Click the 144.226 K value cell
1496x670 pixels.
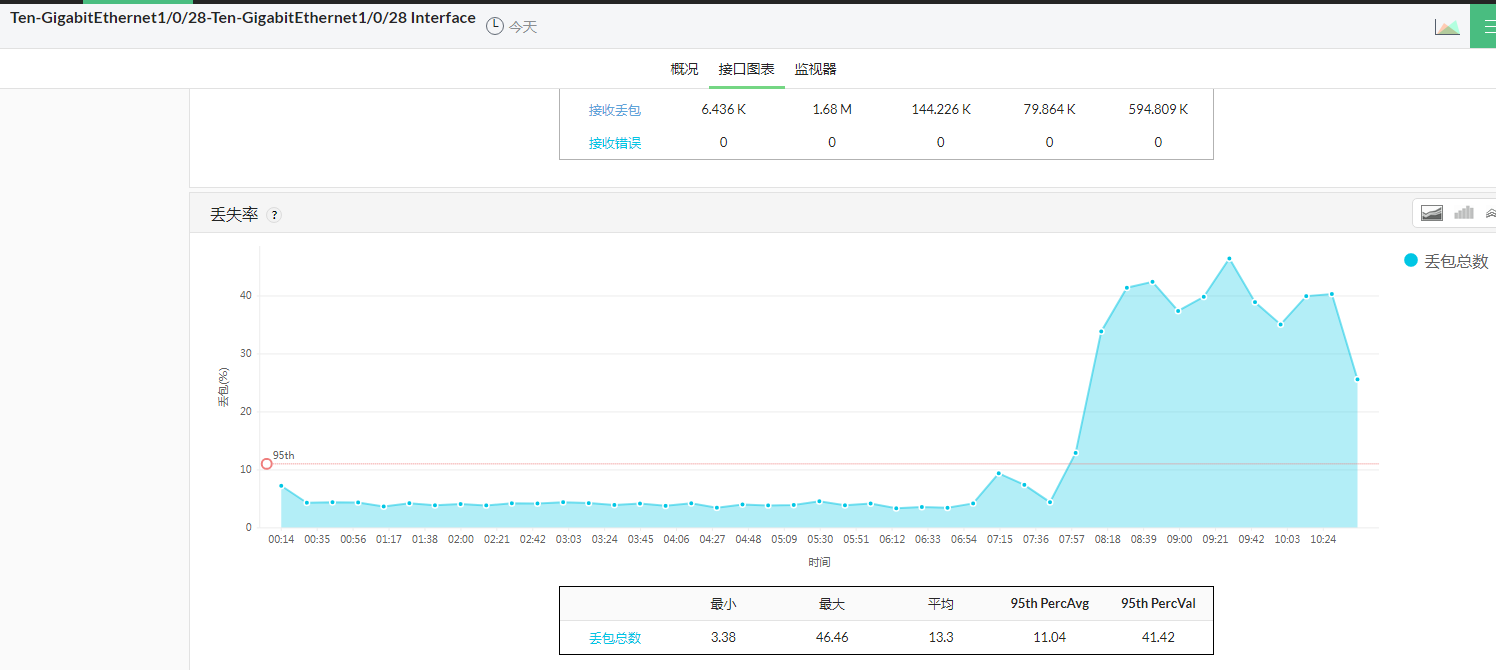point(941,109)
